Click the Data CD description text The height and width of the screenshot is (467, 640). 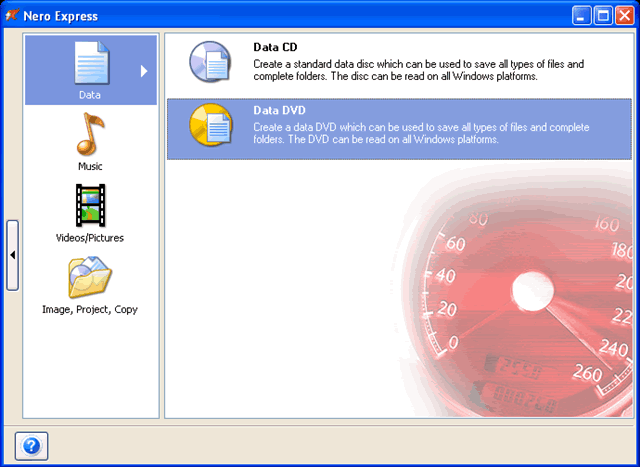click(x=417, y=71)
